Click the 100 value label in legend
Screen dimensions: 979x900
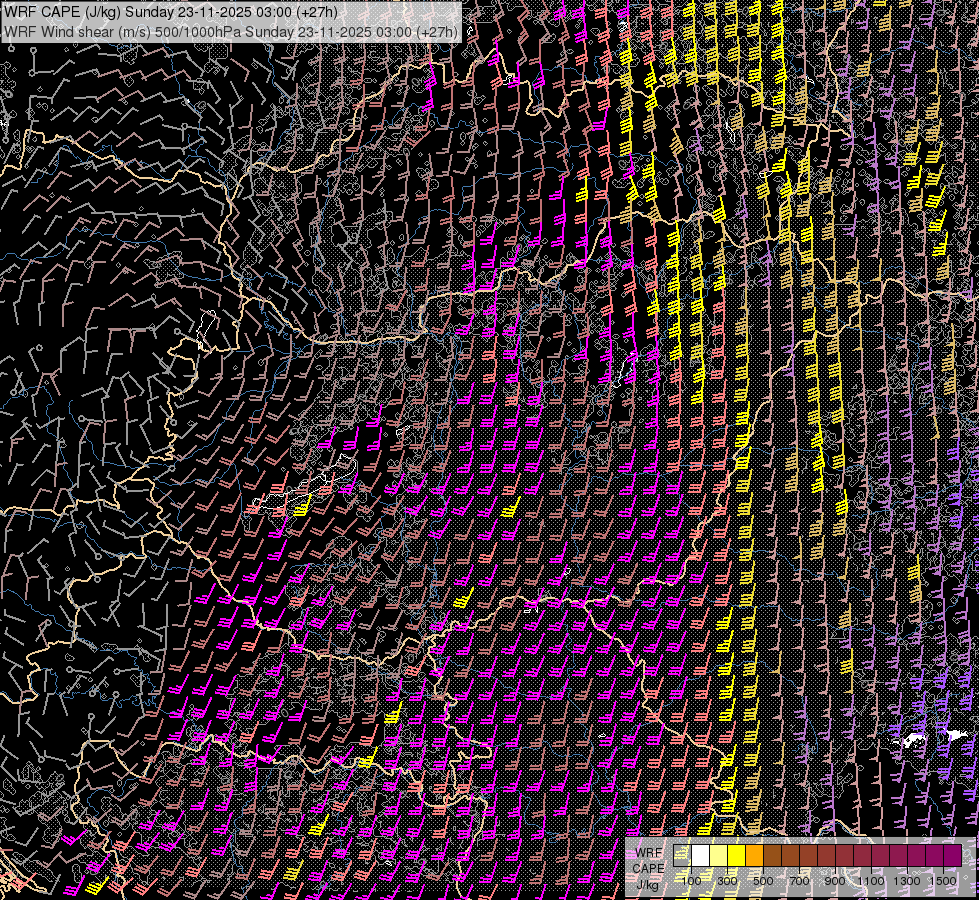tap(691, 881)
